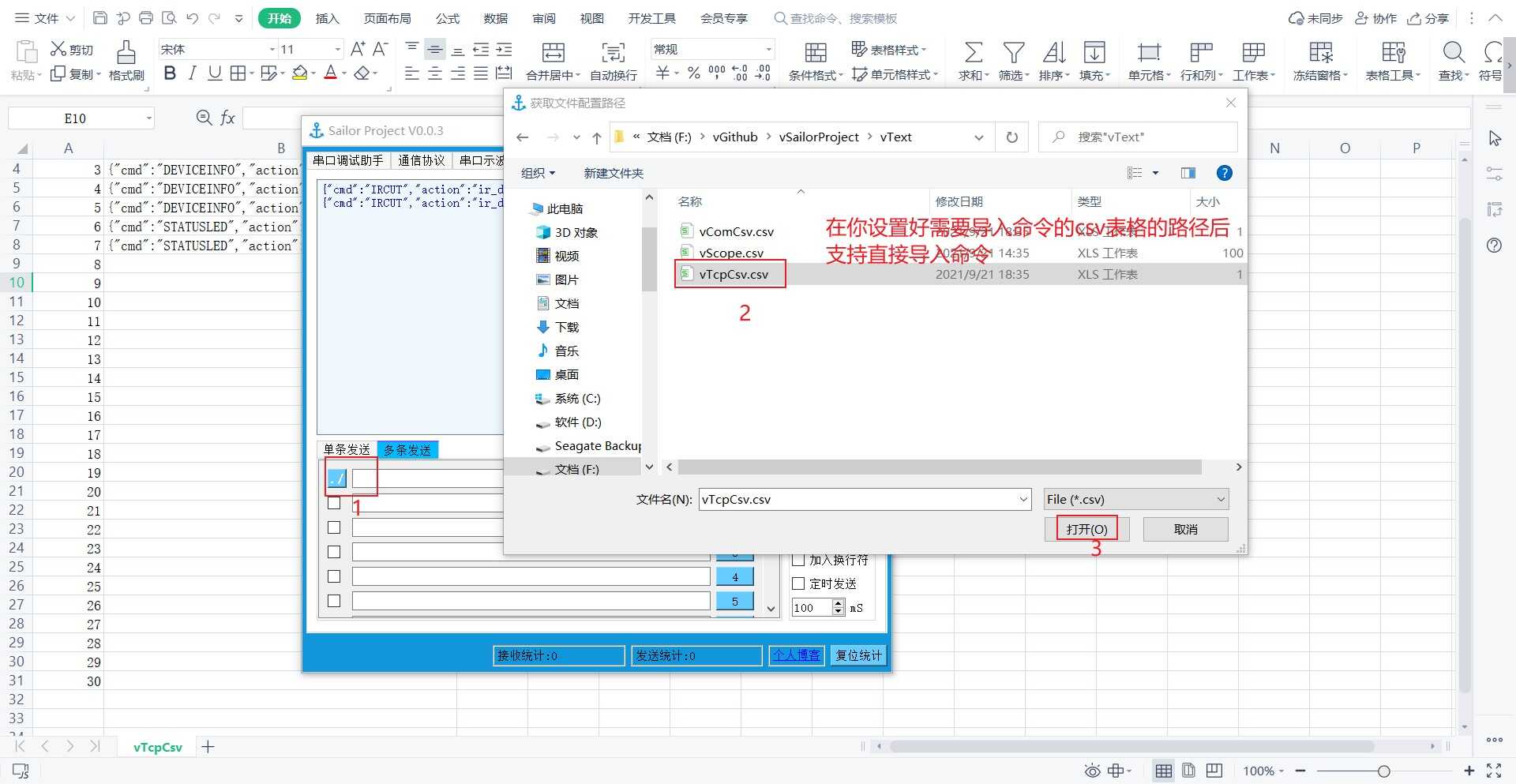
Task: Click the help question mark icon in dialog
Action: tap(1224, 173)
